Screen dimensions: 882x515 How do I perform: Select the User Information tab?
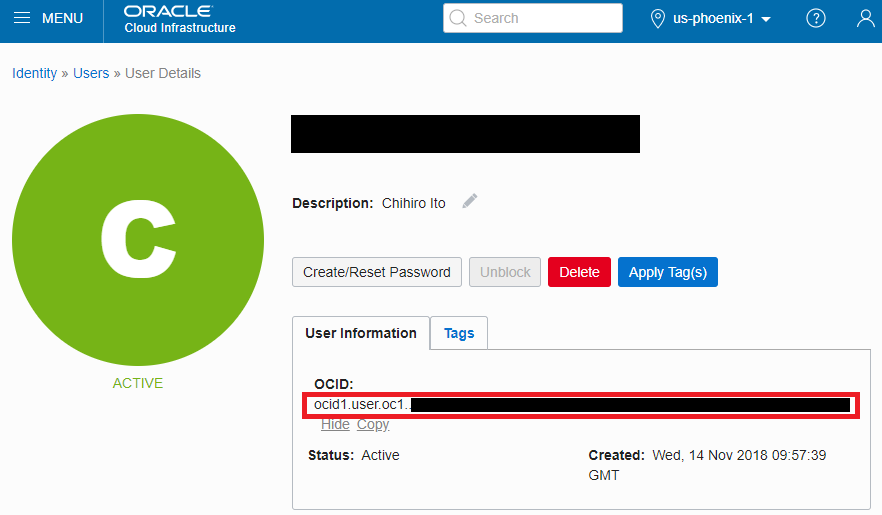(x=361, y=333)
